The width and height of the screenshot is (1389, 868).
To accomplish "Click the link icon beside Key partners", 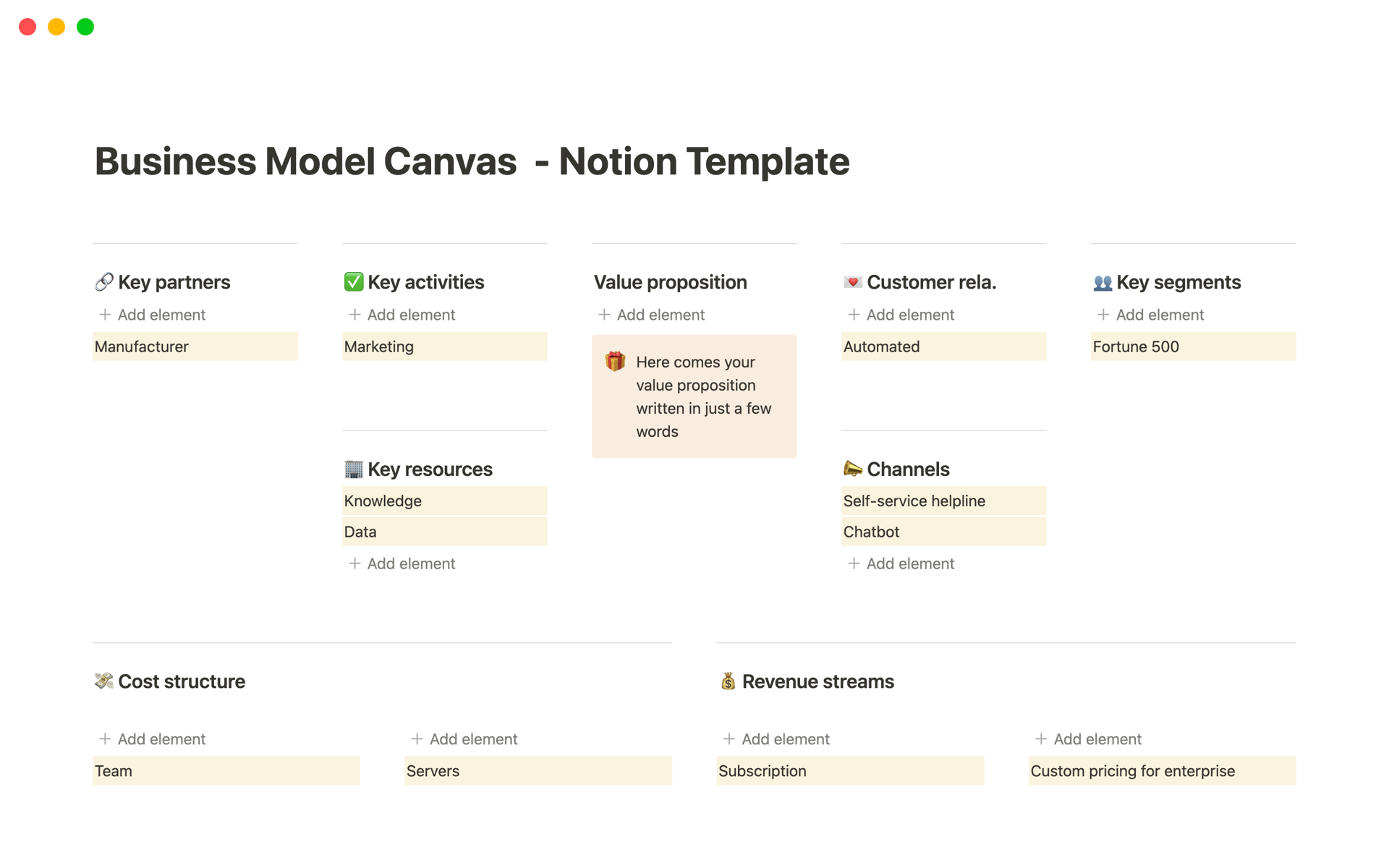I will click(x=103, y=282).
